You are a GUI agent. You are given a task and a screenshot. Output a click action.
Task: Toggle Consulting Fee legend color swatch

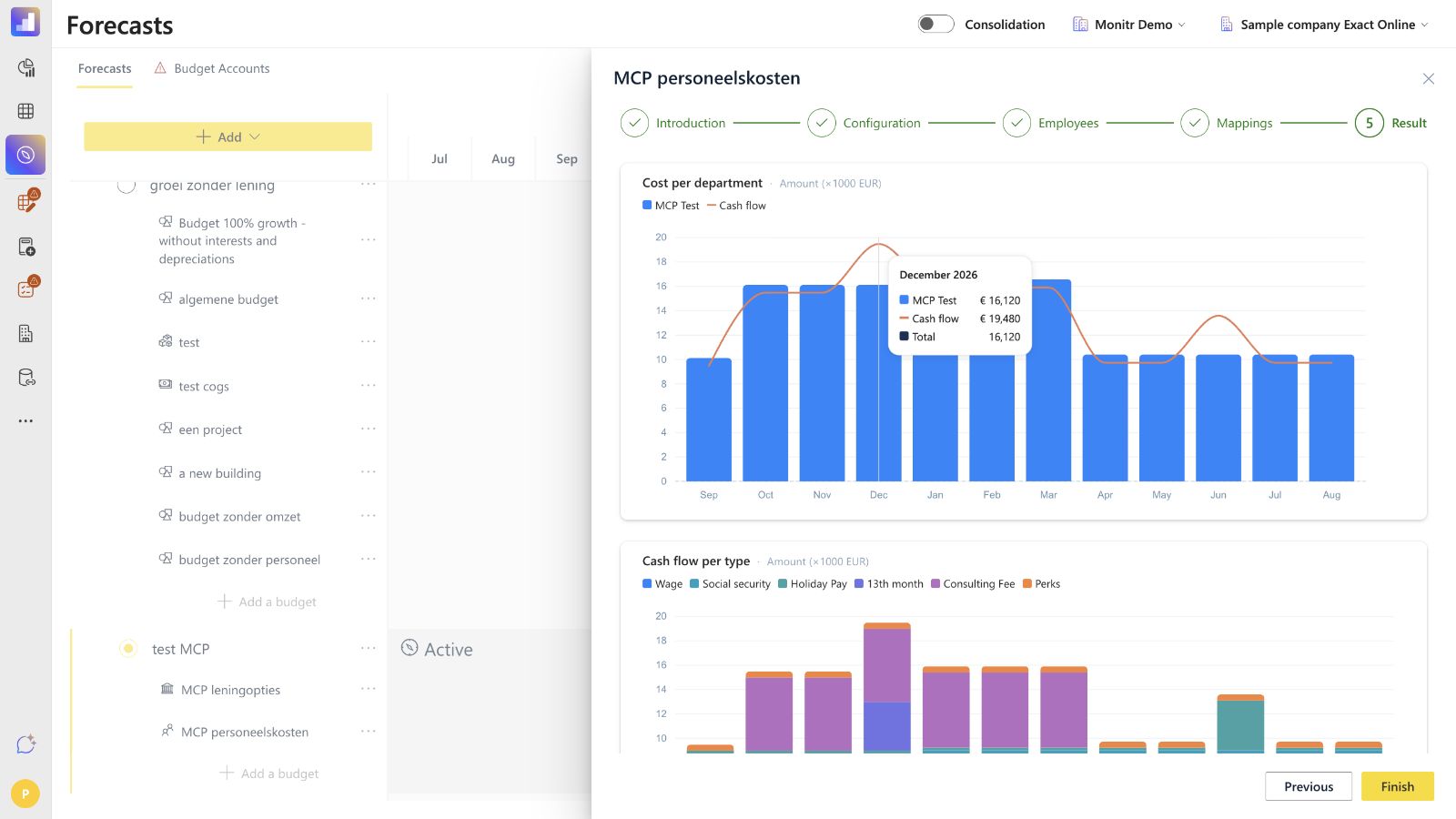pyautogui.click(x=935, y=584)
